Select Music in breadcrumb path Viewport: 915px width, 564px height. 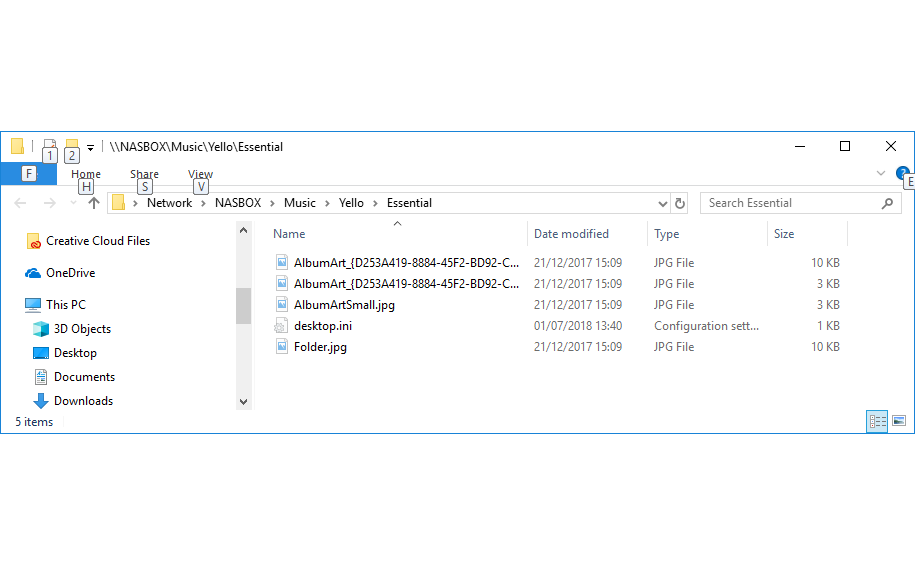299,203
